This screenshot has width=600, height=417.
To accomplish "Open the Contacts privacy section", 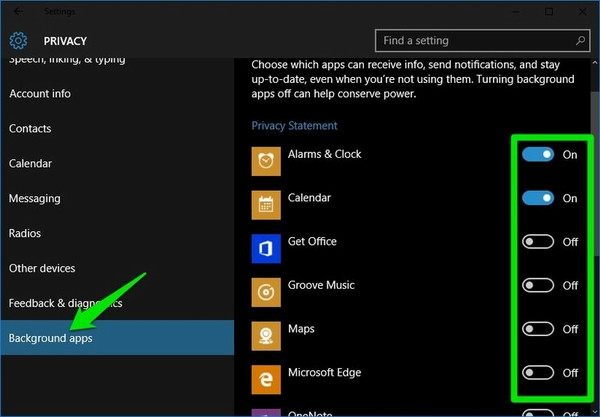I will 30,129.
